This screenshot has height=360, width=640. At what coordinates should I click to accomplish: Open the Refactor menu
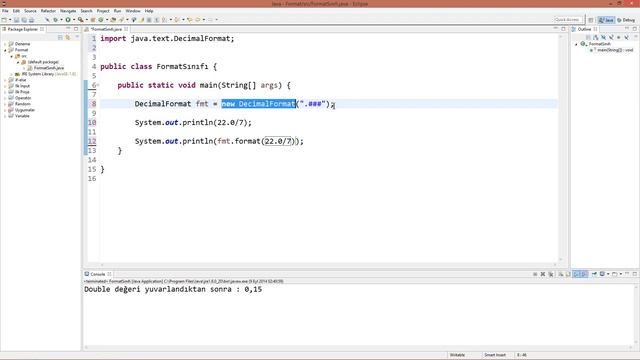pos(48,11)
